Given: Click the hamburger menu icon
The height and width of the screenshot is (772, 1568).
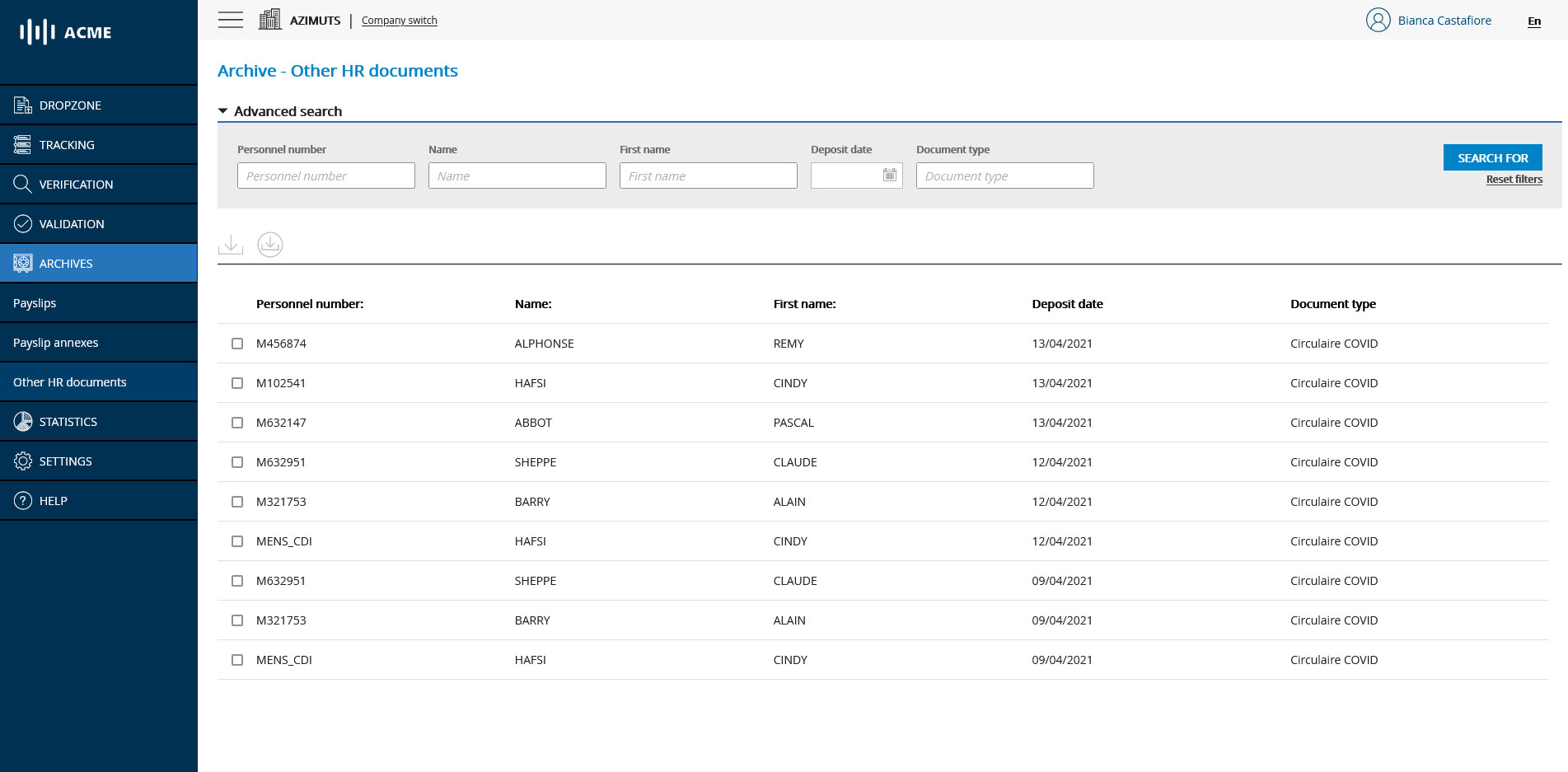Looking at the screenshot, I should [x=231, y=20].
